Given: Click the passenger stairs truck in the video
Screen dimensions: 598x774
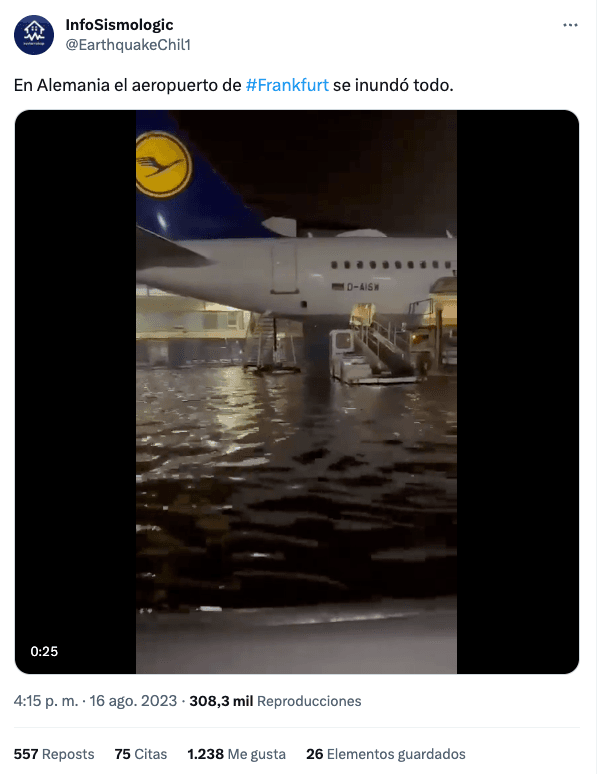Looking at the screenshot, I should click(373, 346).
